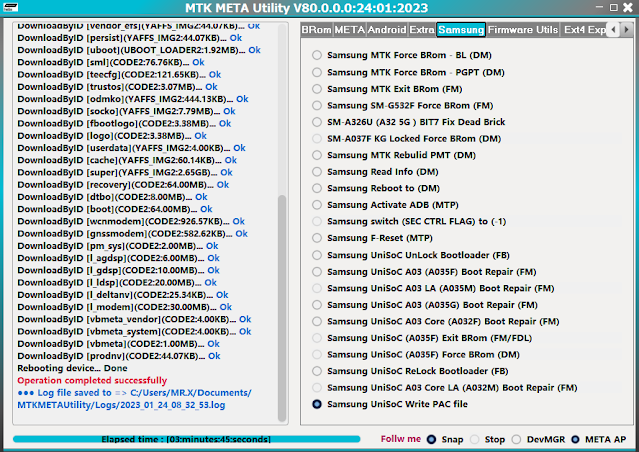
Task: Click the DownloadByID [recovery] log line
Action: pyautogui.click(x=123, y=185)
